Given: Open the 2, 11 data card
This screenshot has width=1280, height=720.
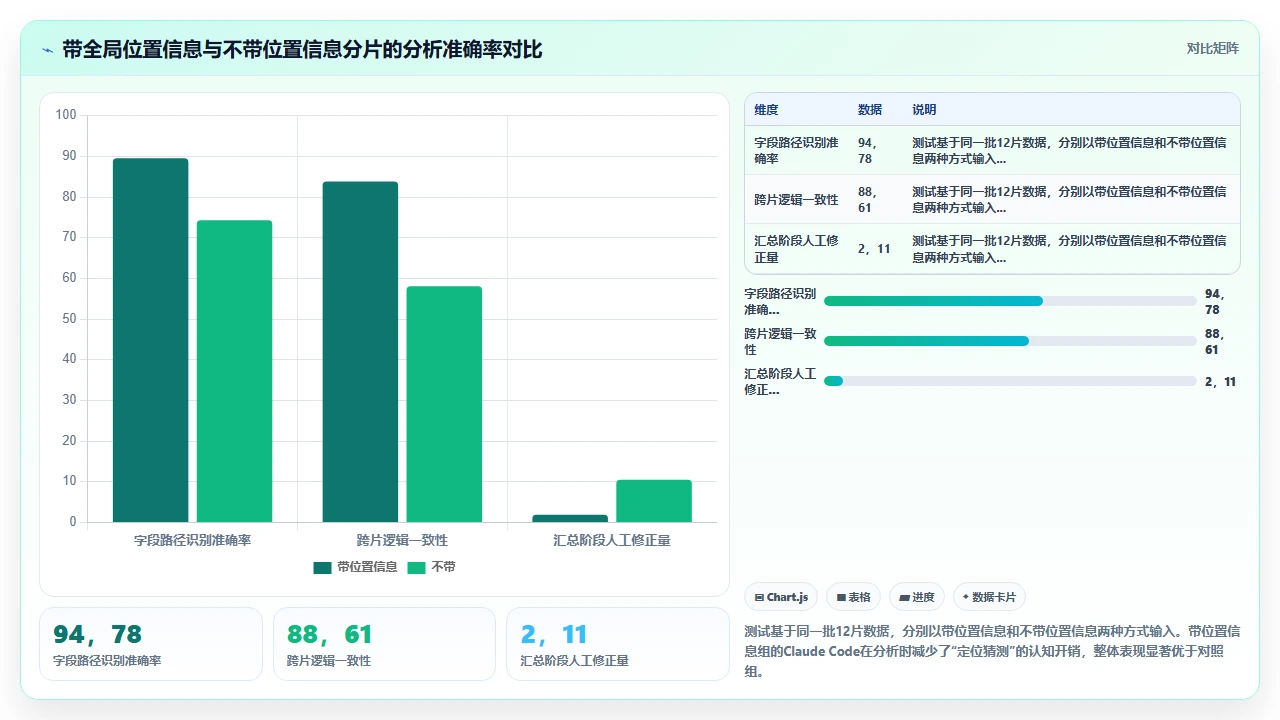Looking at the screenshot, I should 618,644.
